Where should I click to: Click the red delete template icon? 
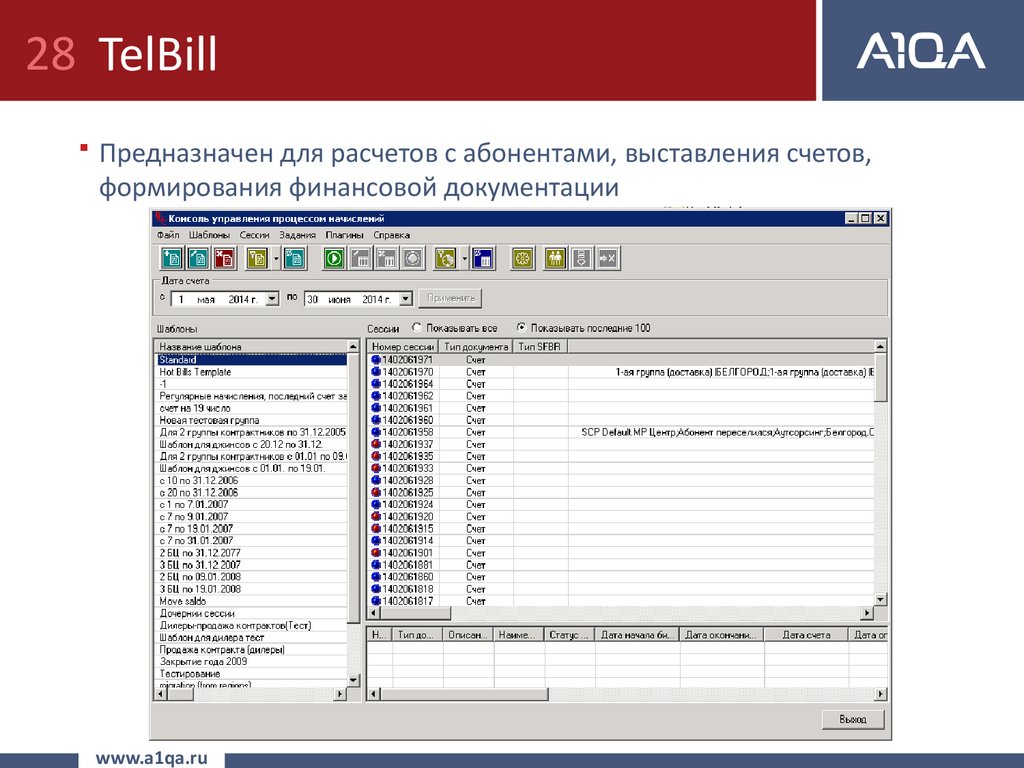pyautogui.click(x=224, y=259)
